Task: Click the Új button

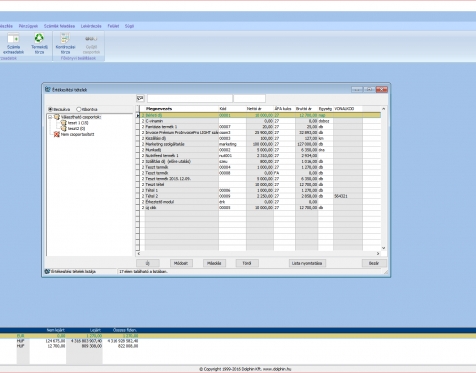Action: point(148,263)
